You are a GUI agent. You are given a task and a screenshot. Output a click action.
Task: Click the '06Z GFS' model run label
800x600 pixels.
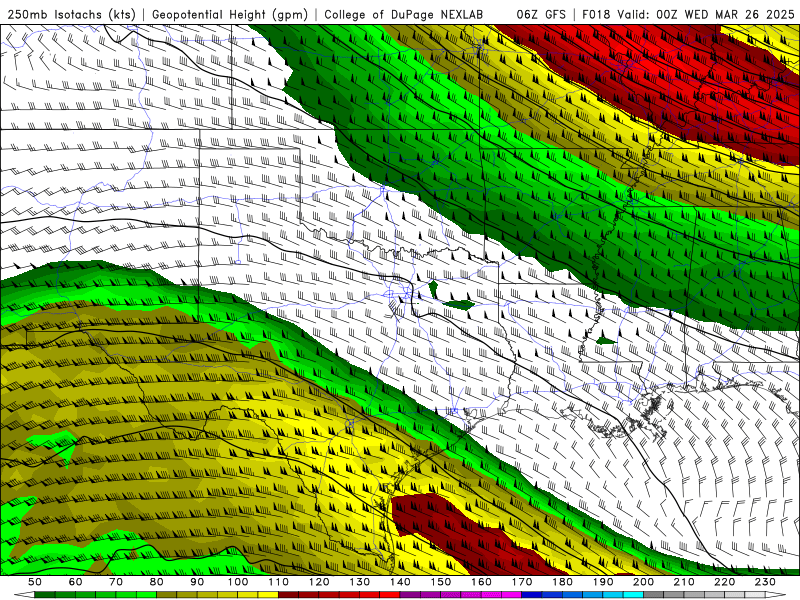541,15
